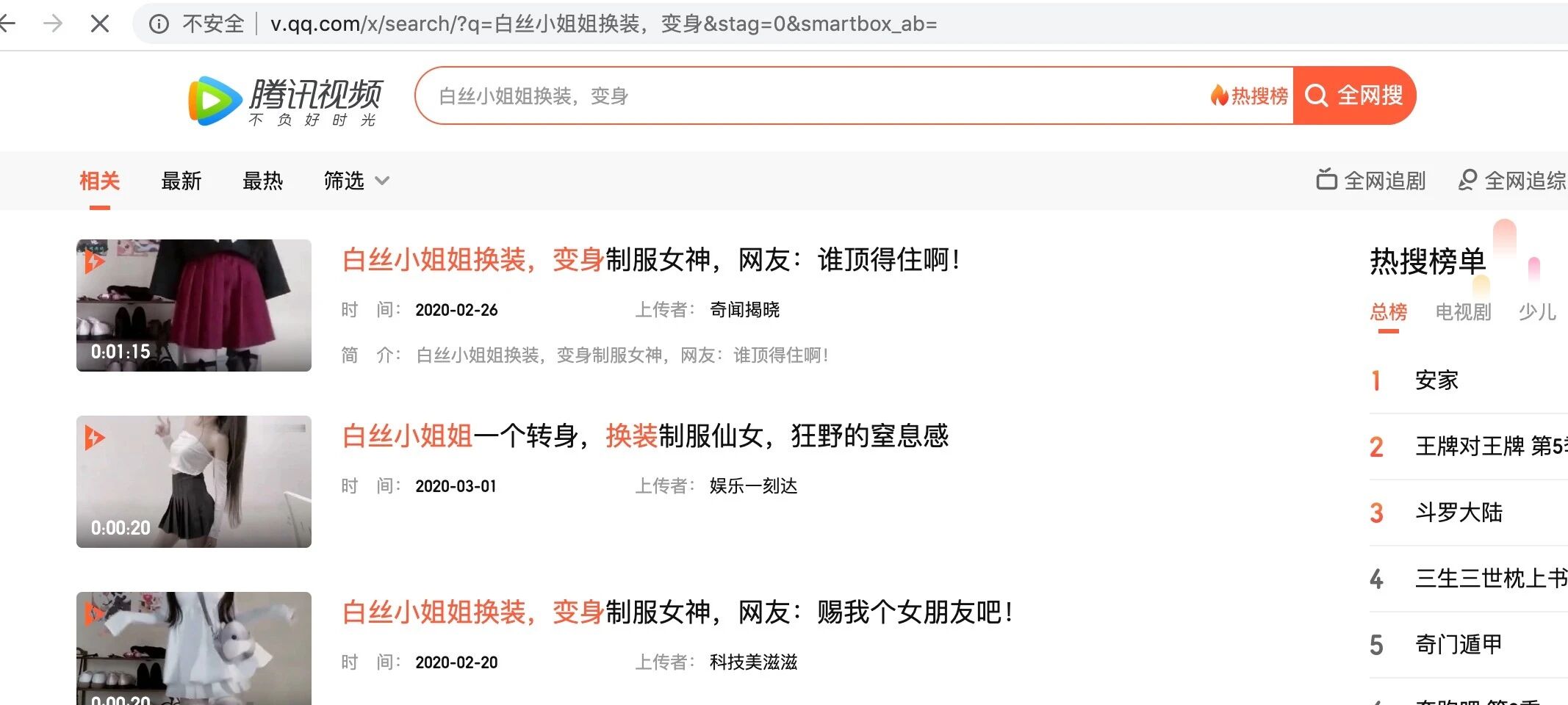Image resolution: width=1568 pixels, height=705 pixels.
Task: Click the description text after 简介
Action: (622, 355)
